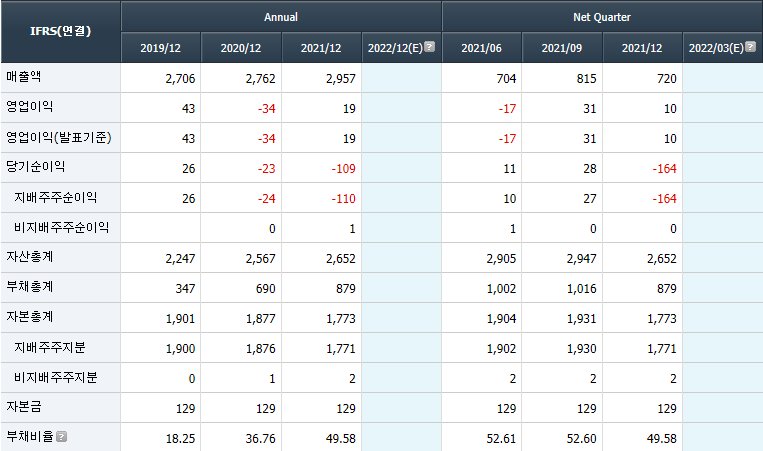Click the 2020/12 column header
Image resolution: width=763 pixels, height=451 pixels.
[x=241, y=48]
